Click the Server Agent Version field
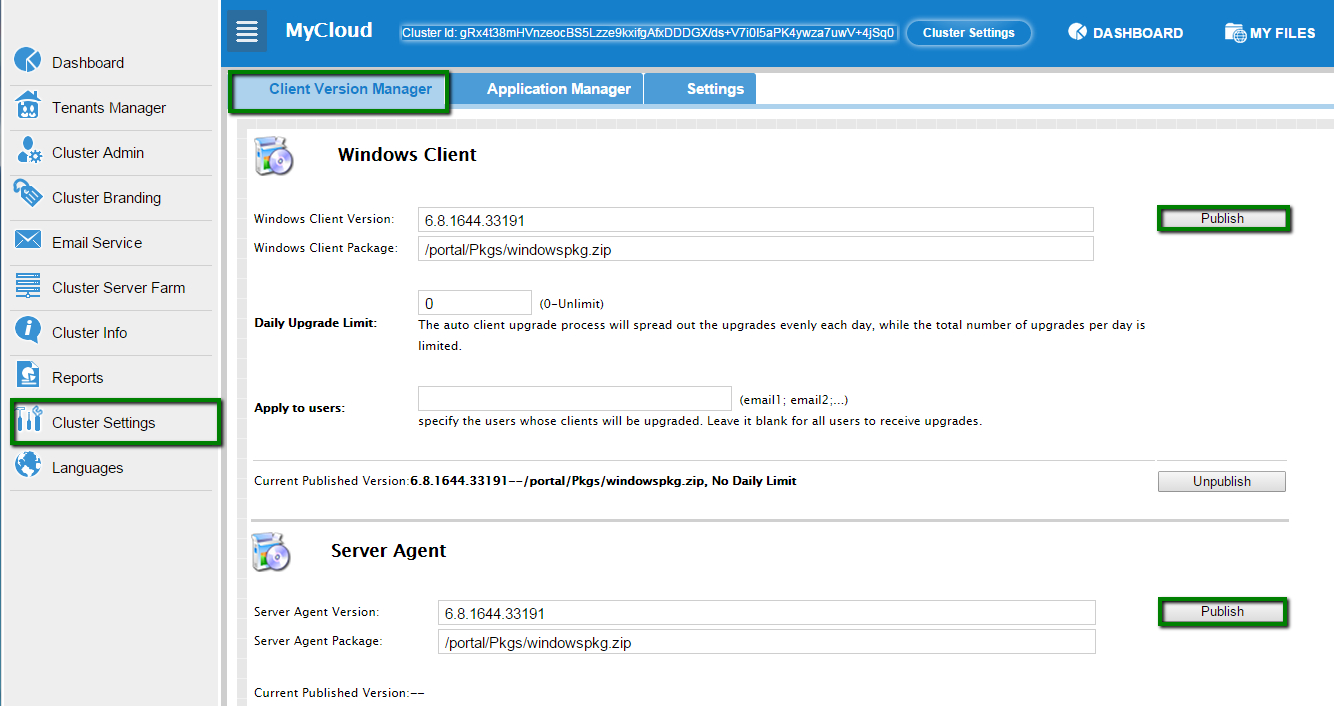 point(767,613)
